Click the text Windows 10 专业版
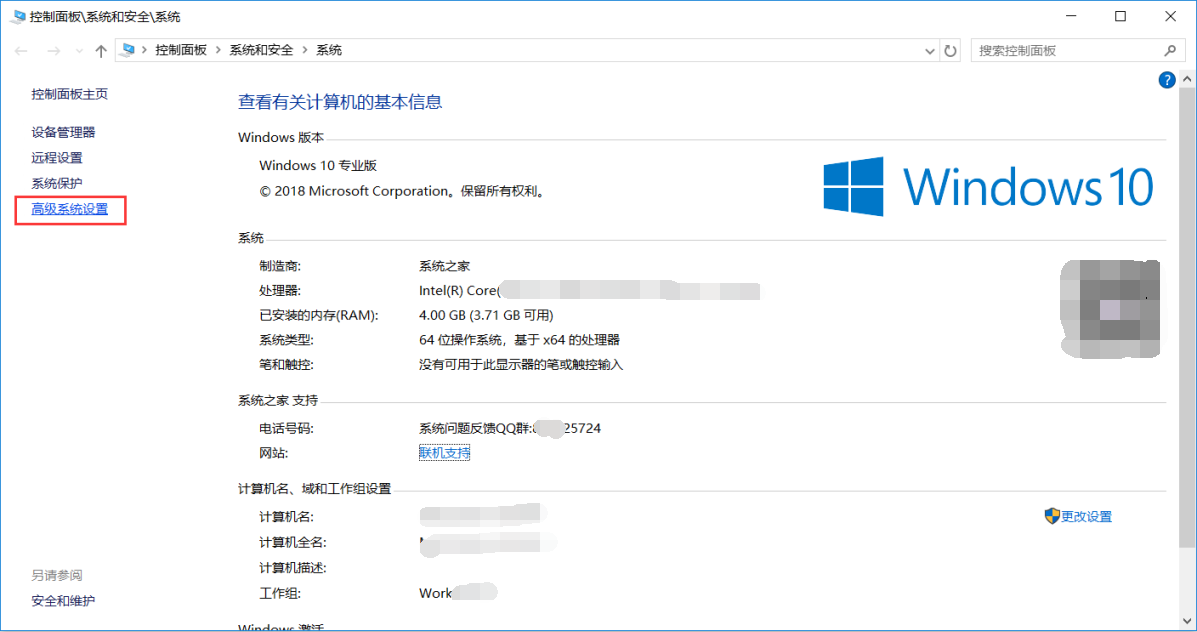 [x=318, y=166]
